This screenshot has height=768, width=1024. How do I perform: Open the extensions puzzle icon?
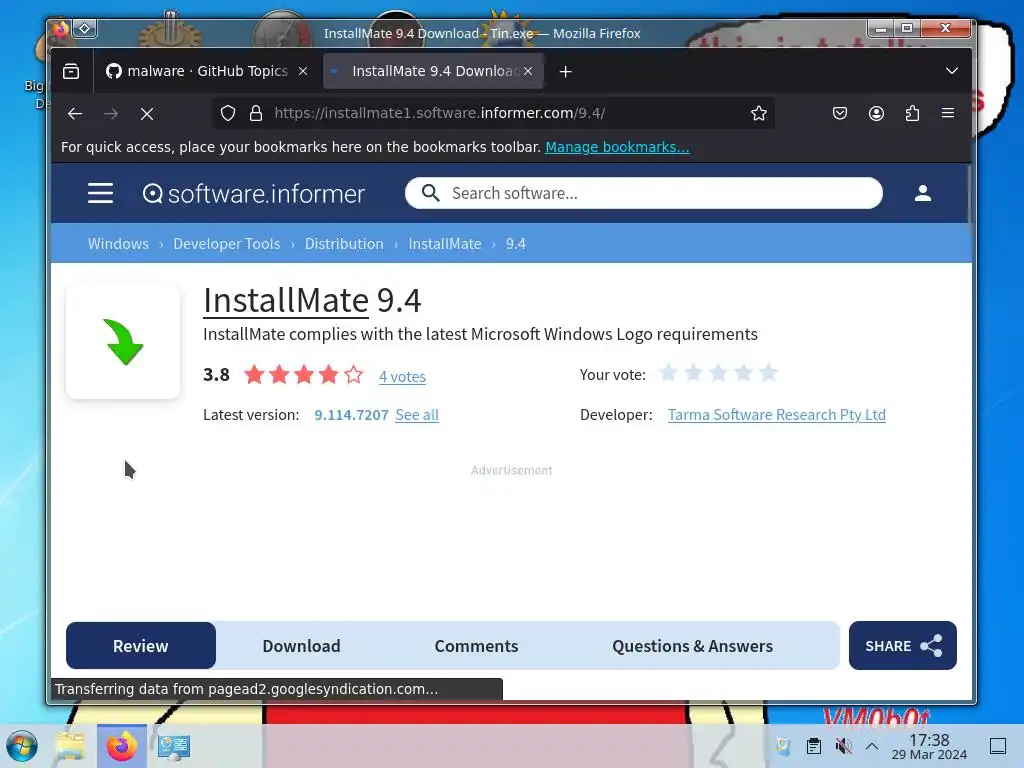pos(912,113)
